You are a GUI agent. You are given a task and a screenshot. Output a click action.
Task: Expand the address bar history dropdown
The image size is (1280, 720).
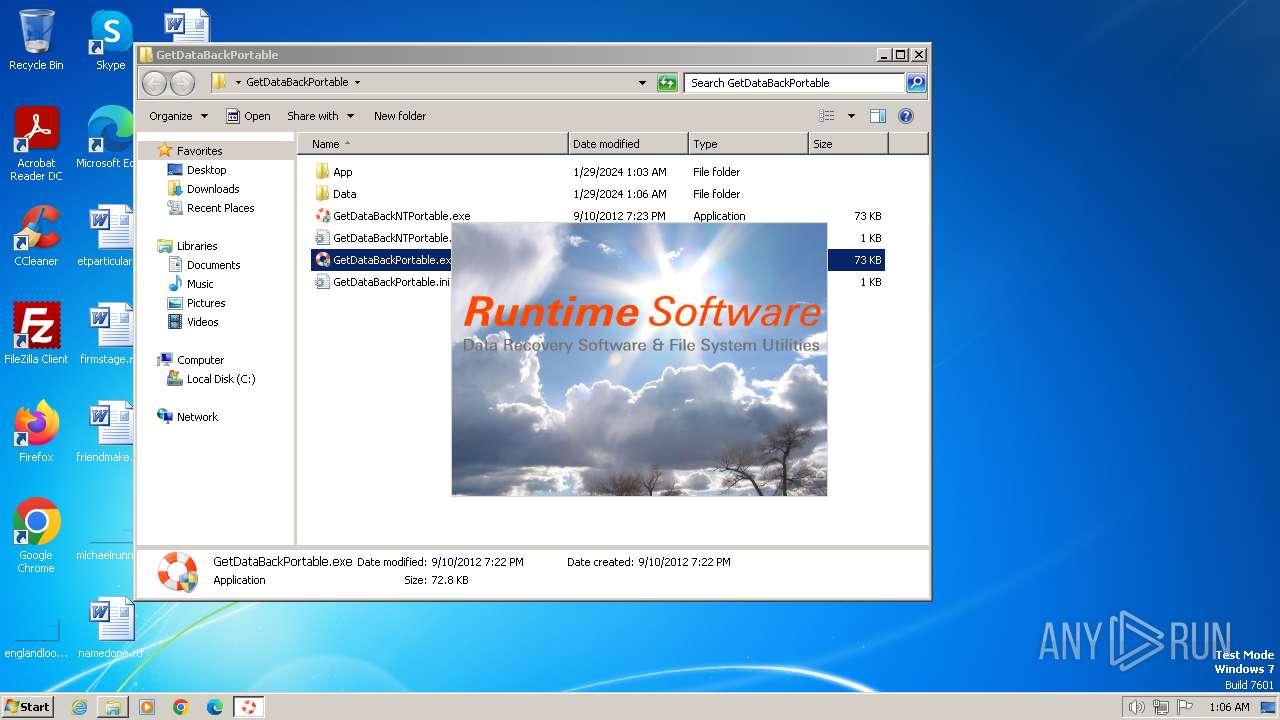642,83
